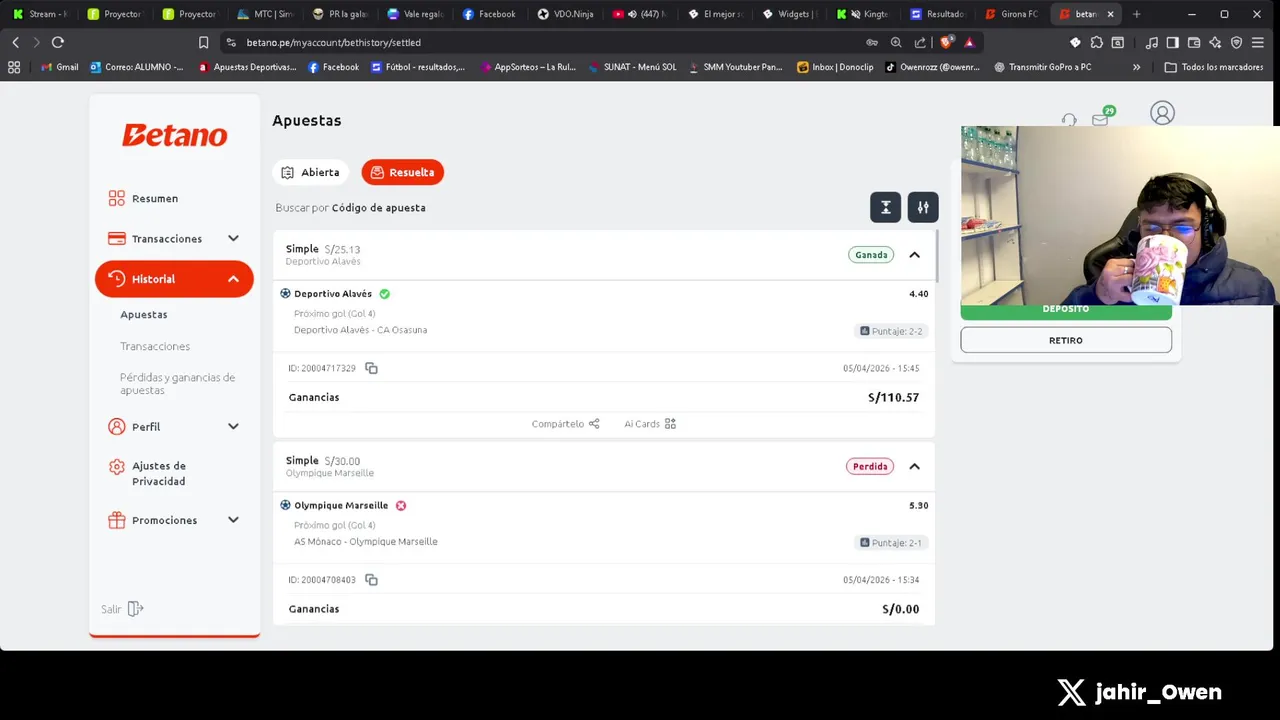Viewport: 1280px width, 720px height.
Task: Click the VPN shield toolbar icon
Action: point(1236,42)
